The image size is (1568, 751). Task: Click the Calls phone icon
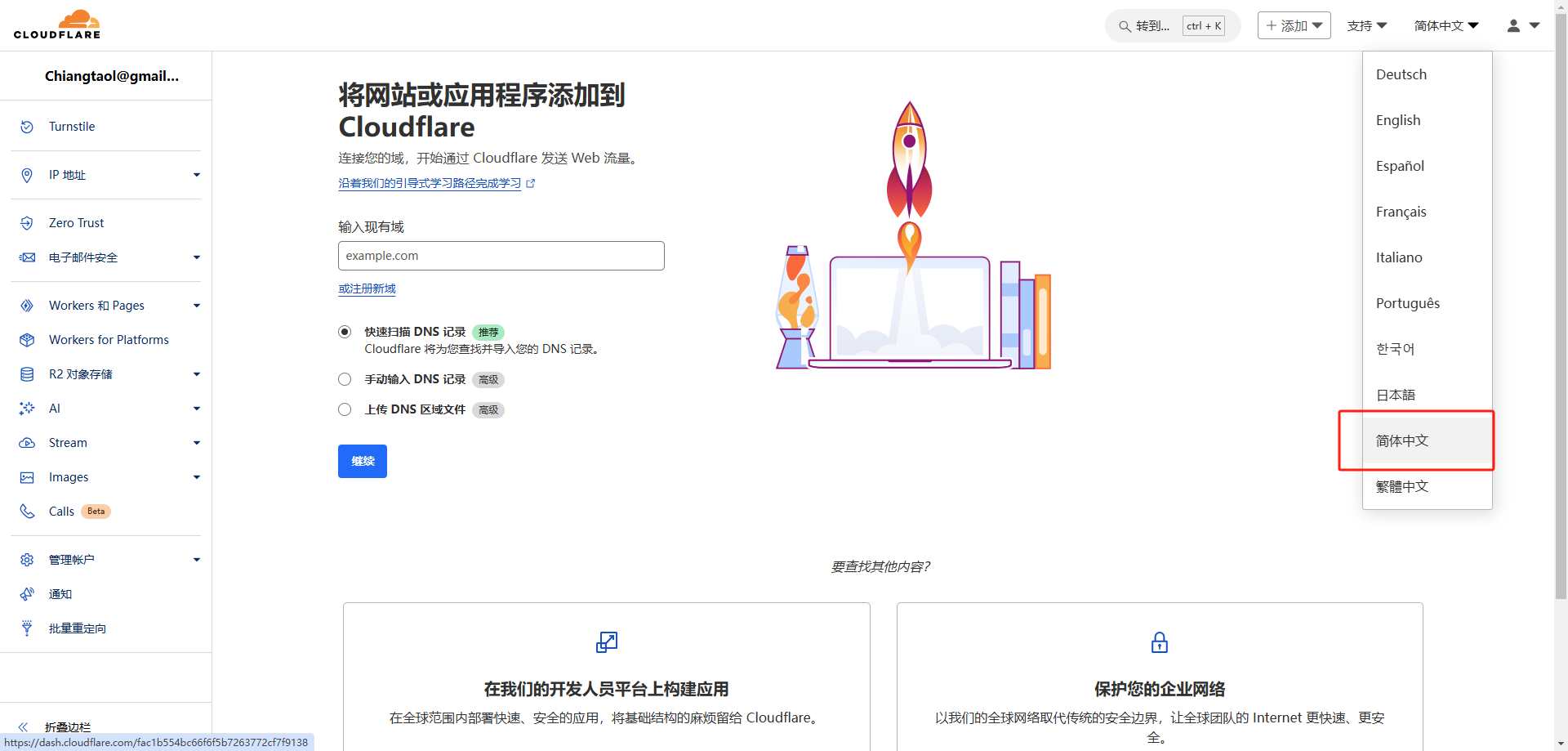click(27, 512)
